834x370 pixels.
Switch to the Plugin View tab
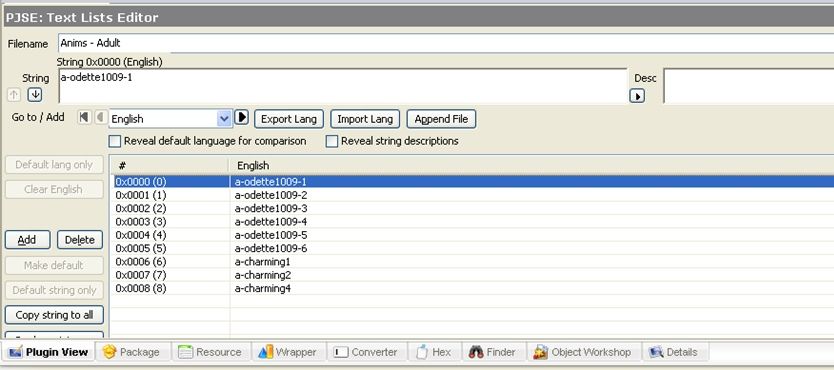coord(49,352)
